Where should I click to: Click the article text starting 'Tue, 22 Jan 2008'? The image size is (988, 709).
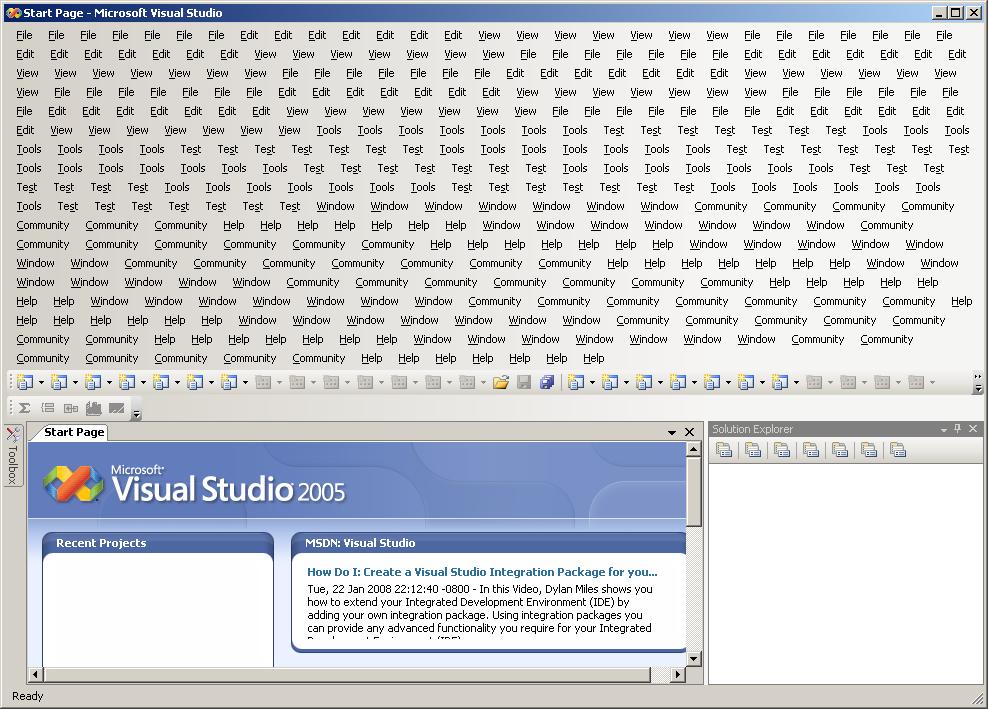tap(480, 609)
